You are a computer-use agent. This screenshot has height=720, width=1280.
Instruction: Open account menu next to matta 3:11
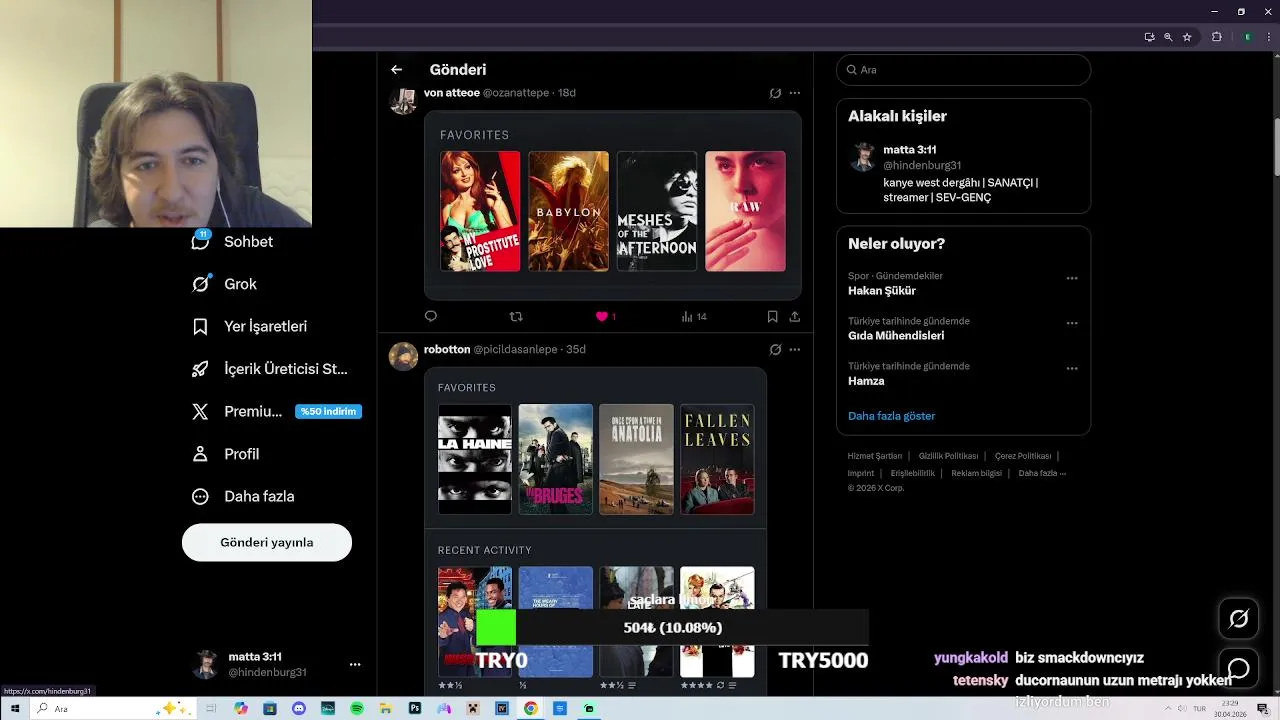point(355,664)
